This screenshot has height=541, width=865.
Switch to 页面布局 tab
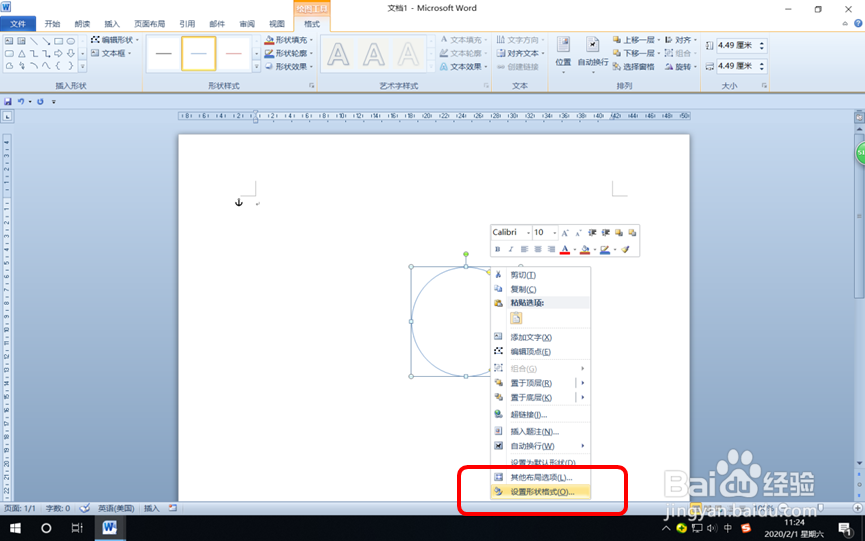click(149, 24)
